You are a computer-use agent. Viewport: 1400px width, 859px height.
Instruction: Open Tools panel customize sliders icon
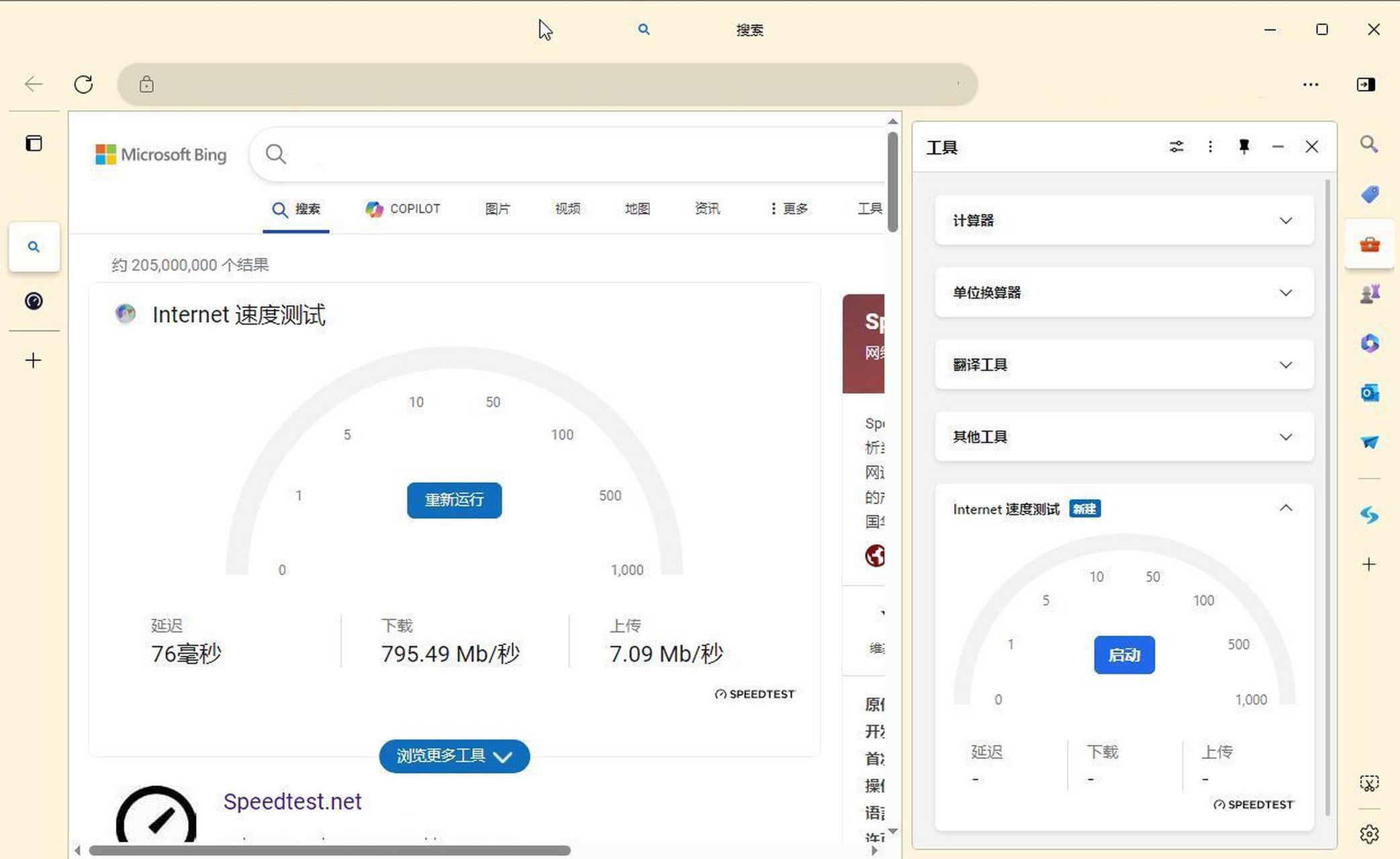(1176, 146)
